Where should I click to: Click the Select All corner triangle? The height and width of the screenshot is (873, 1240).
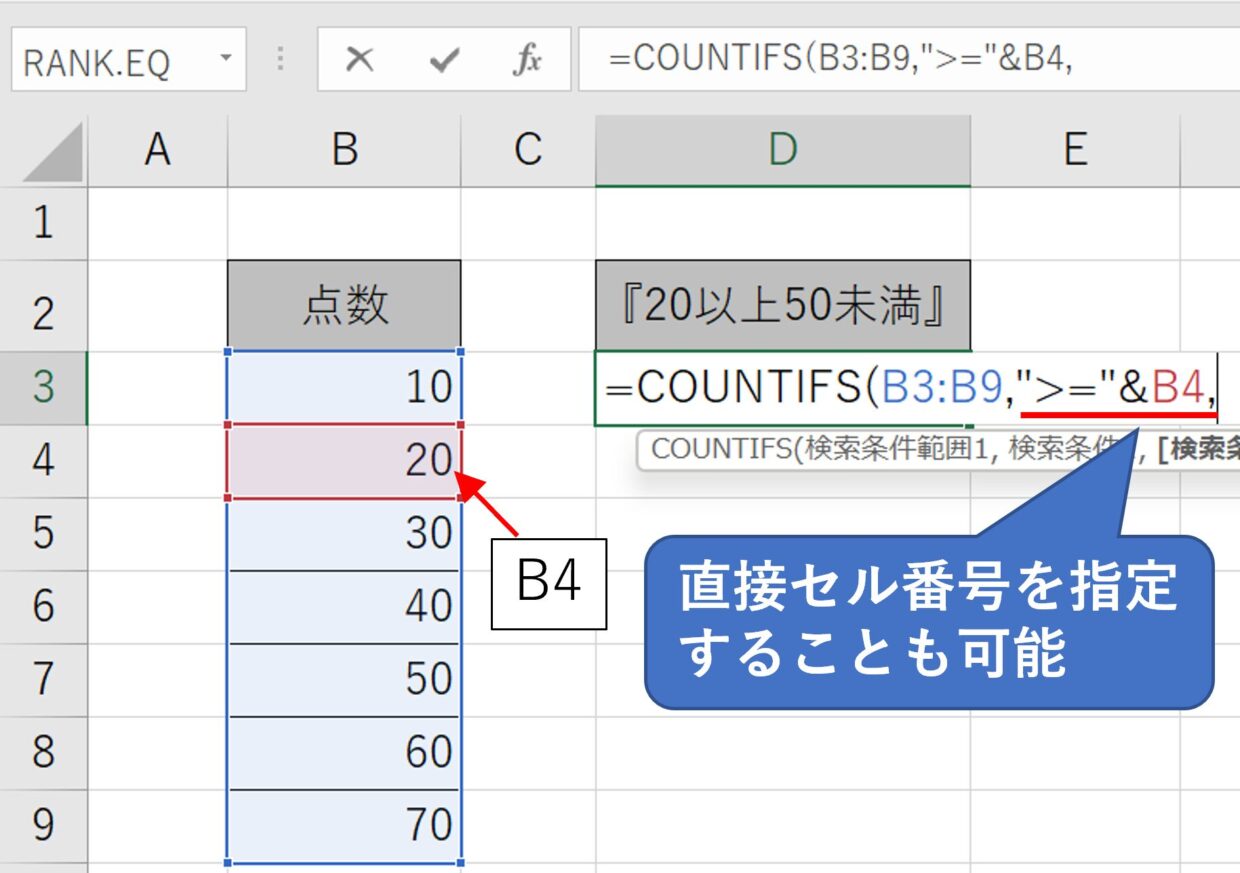pyautogui.click(x=52, y=151)
